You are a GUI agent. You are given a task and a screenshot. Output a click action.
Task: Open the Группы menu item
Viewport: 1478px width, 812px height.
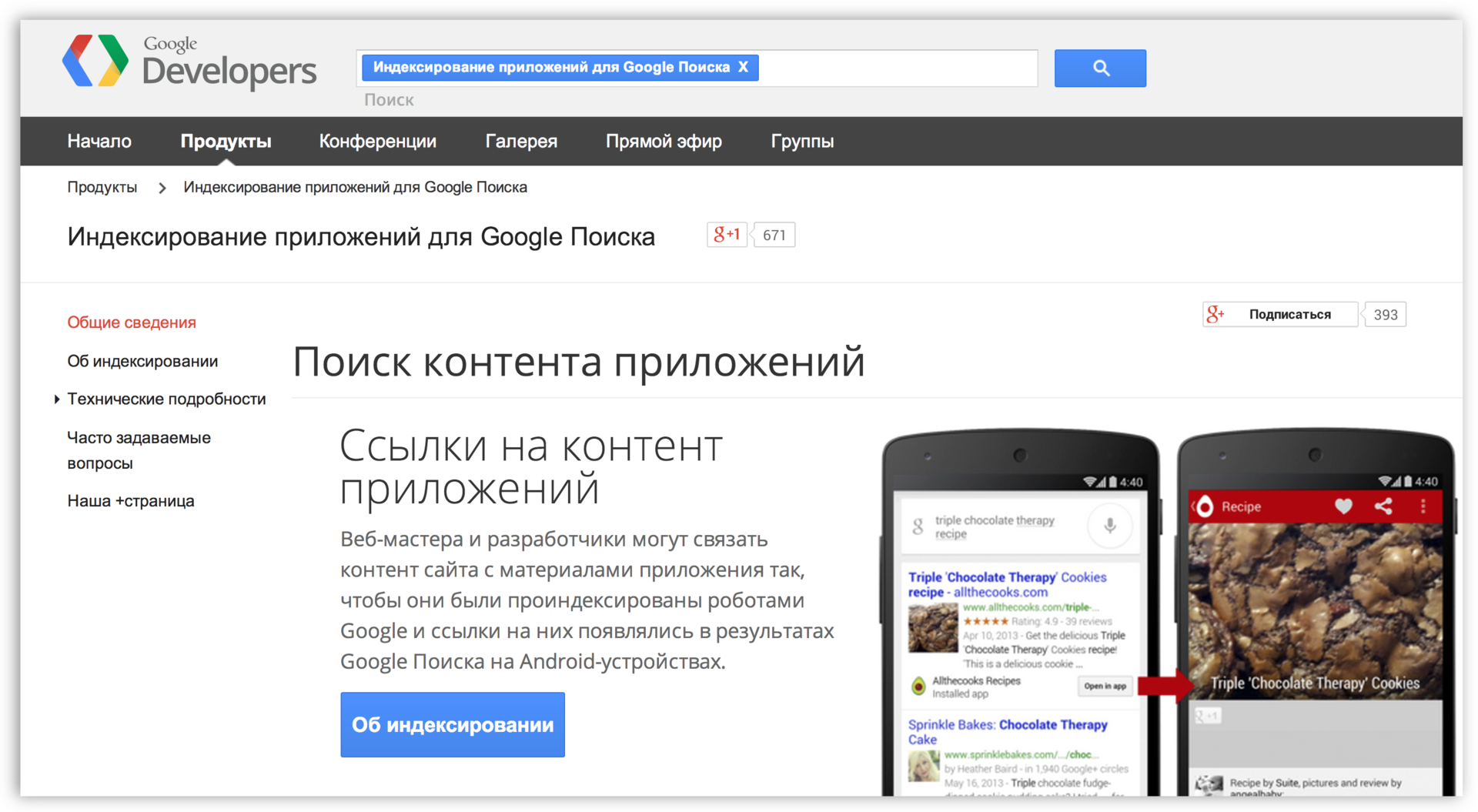click(802, 141)
